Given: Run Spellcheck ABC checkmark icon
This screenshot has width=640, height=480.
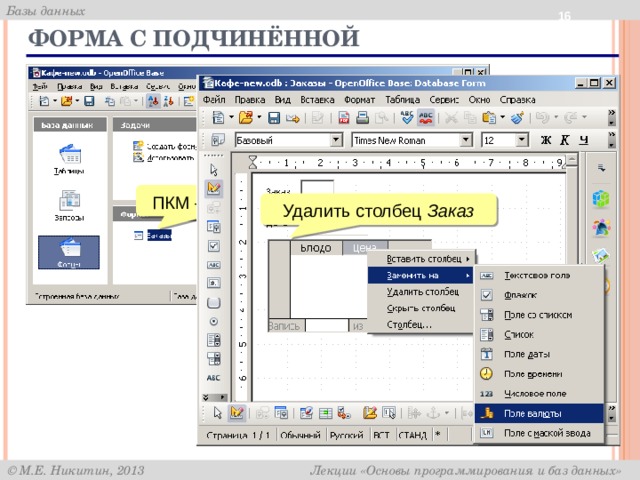Looking at the screenshot, I should click(407, 118).
